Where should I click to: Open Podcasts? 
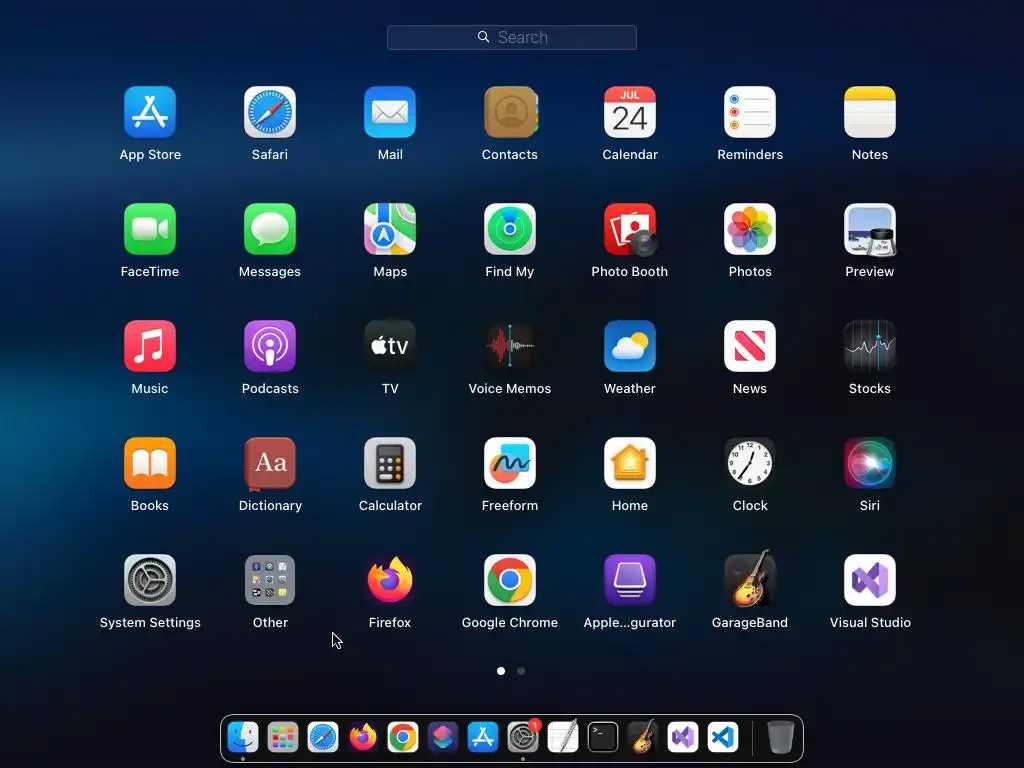270,345
